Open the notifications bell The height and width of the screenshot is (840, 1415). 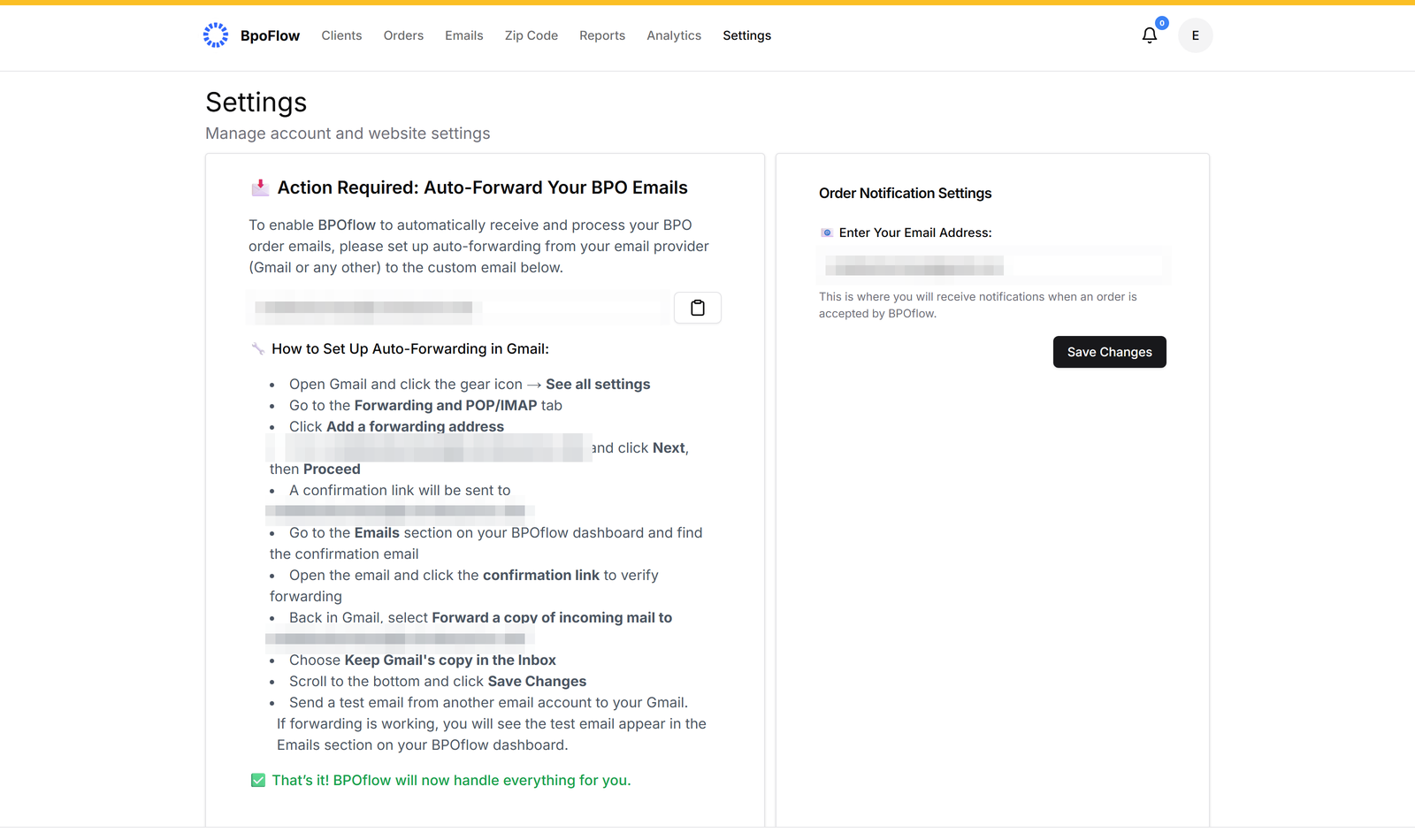[1149, 35]
